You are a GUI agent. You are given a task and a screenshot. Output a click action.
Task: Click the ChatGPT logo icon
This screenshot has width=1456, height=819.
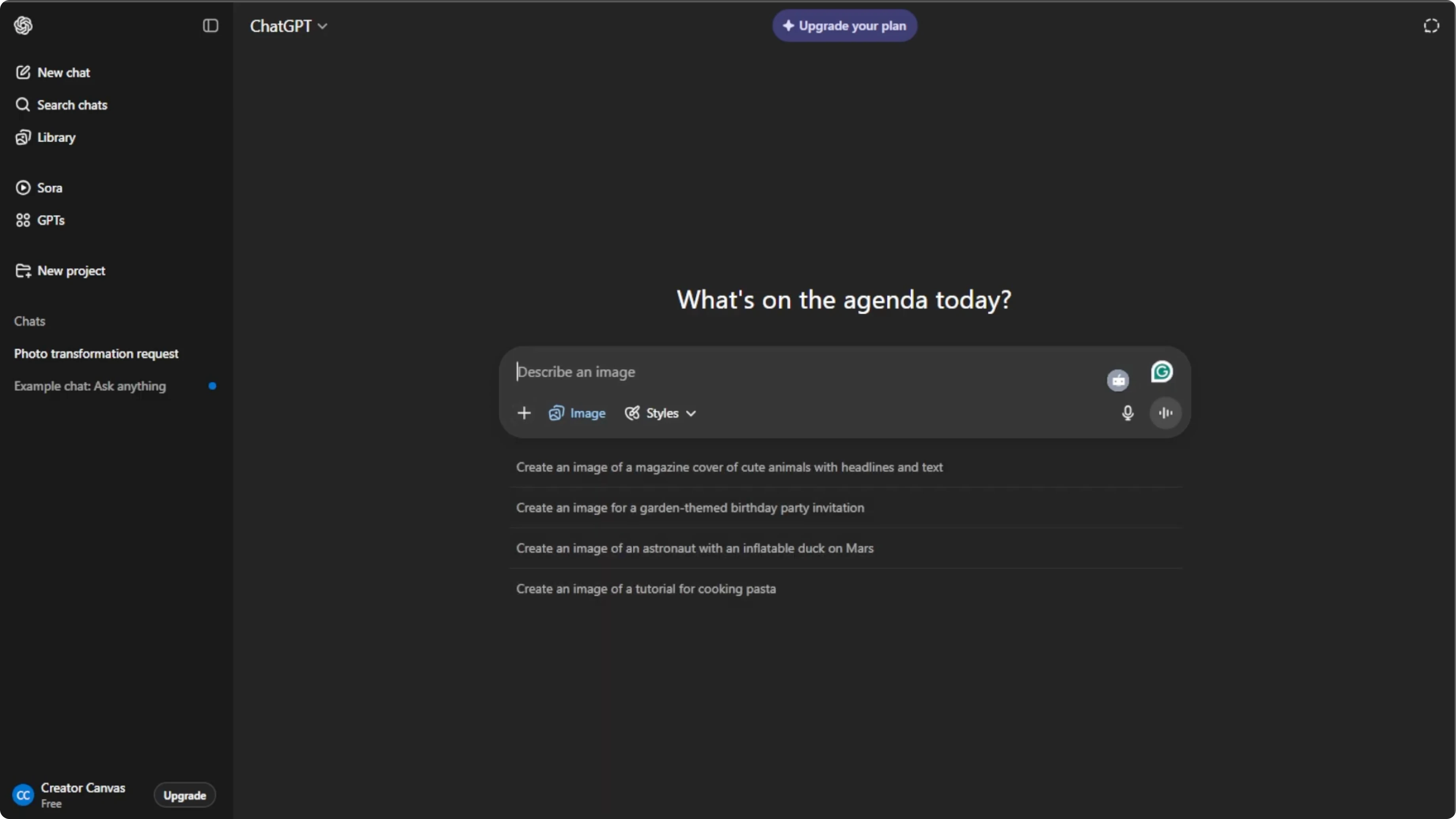point(23,25)
